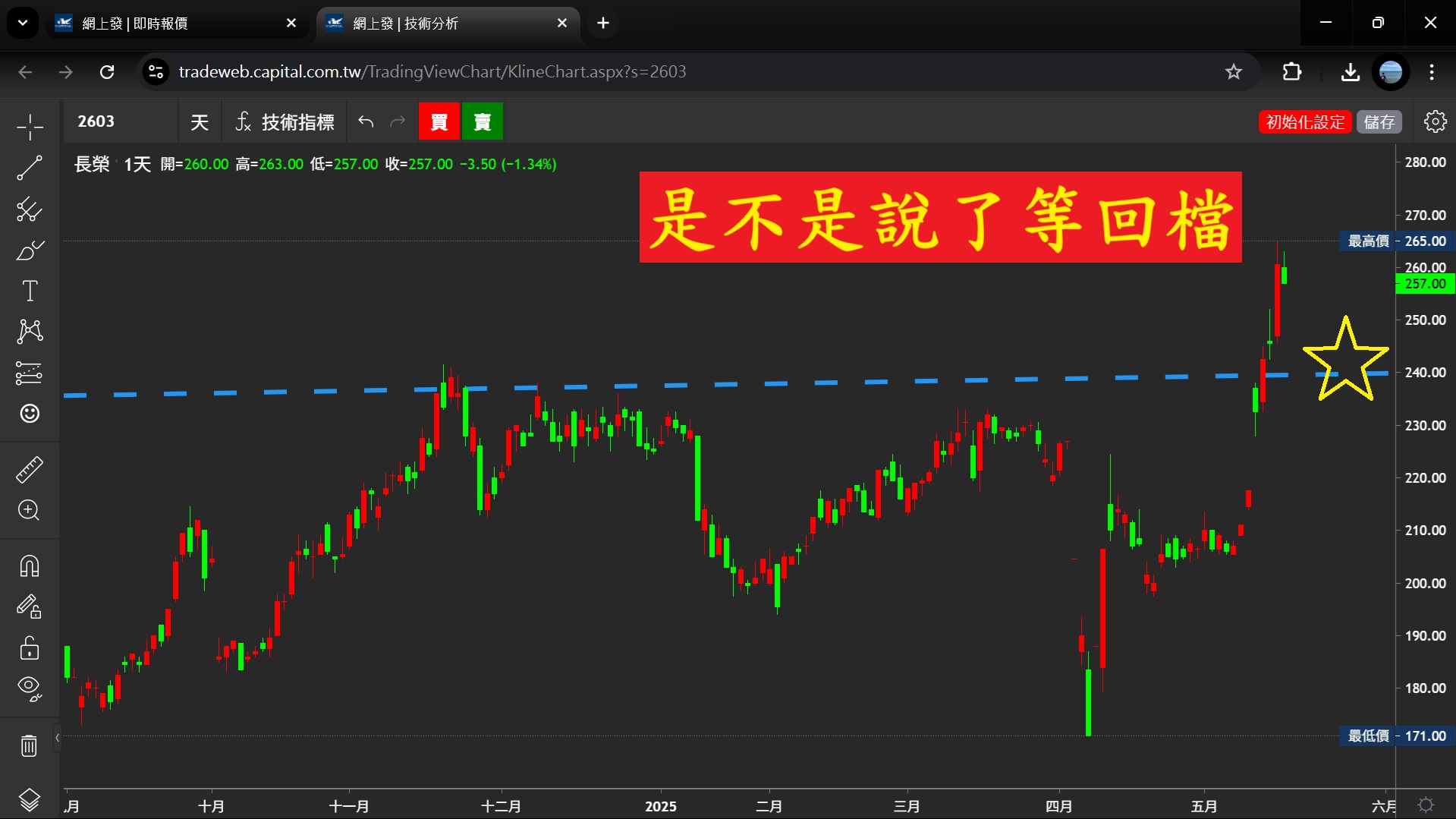Reload the current page
Image resolution: width=1456 pixels, height=819 pixels.
coord(107,72)
